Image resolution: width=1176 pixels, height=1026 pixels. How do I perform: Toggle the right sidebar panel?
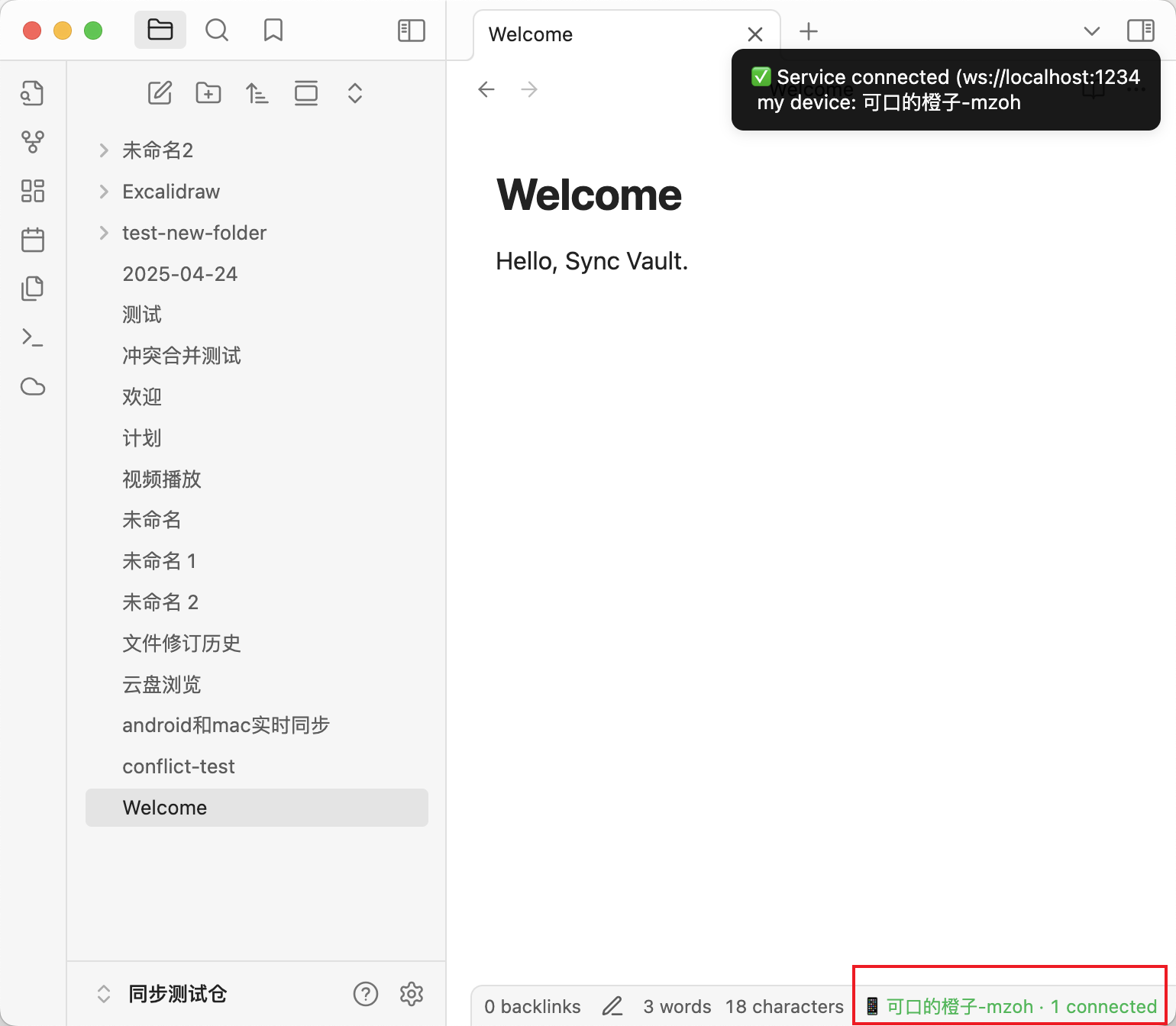[x=1141, y=31]
